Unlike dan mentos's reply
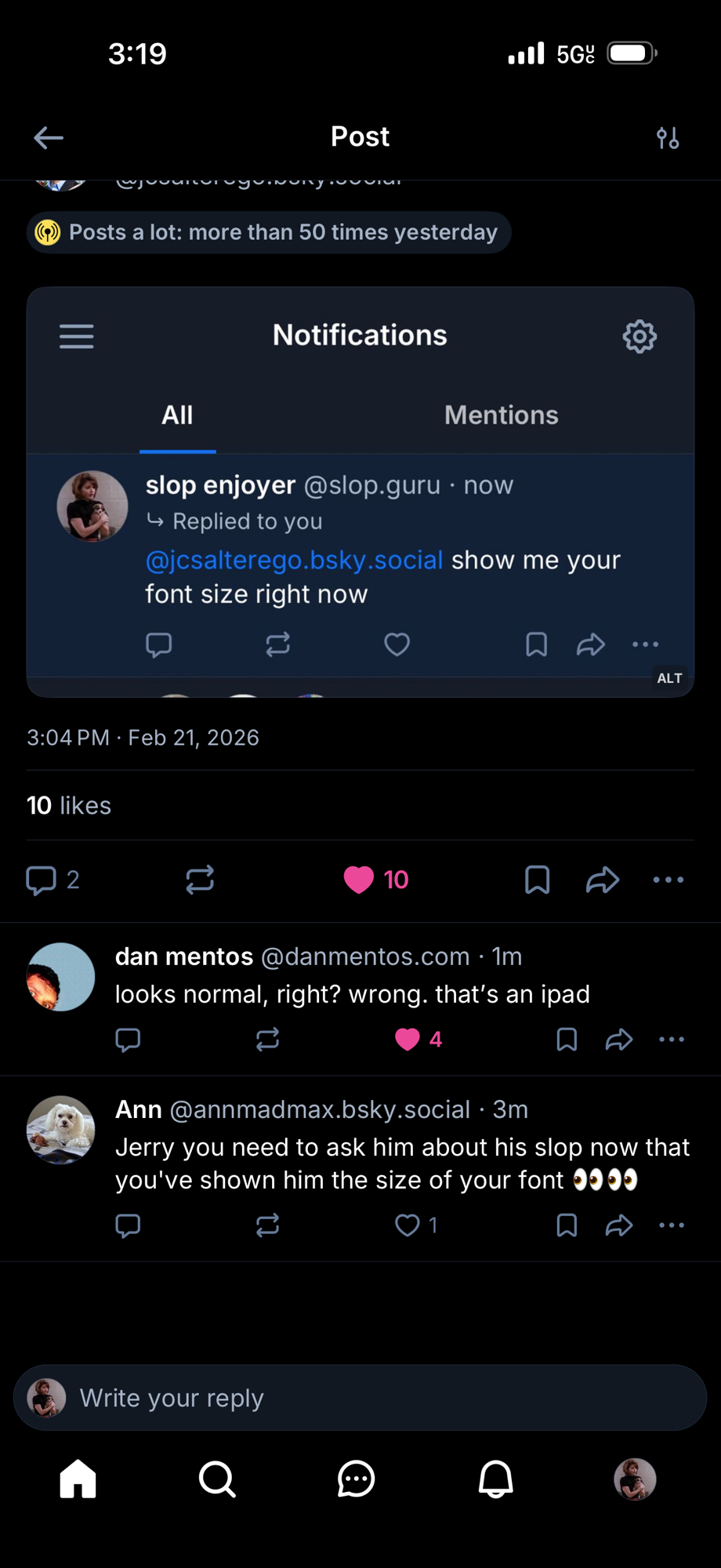Screen dimensions: 721x1568 [x=408, y=1040]
